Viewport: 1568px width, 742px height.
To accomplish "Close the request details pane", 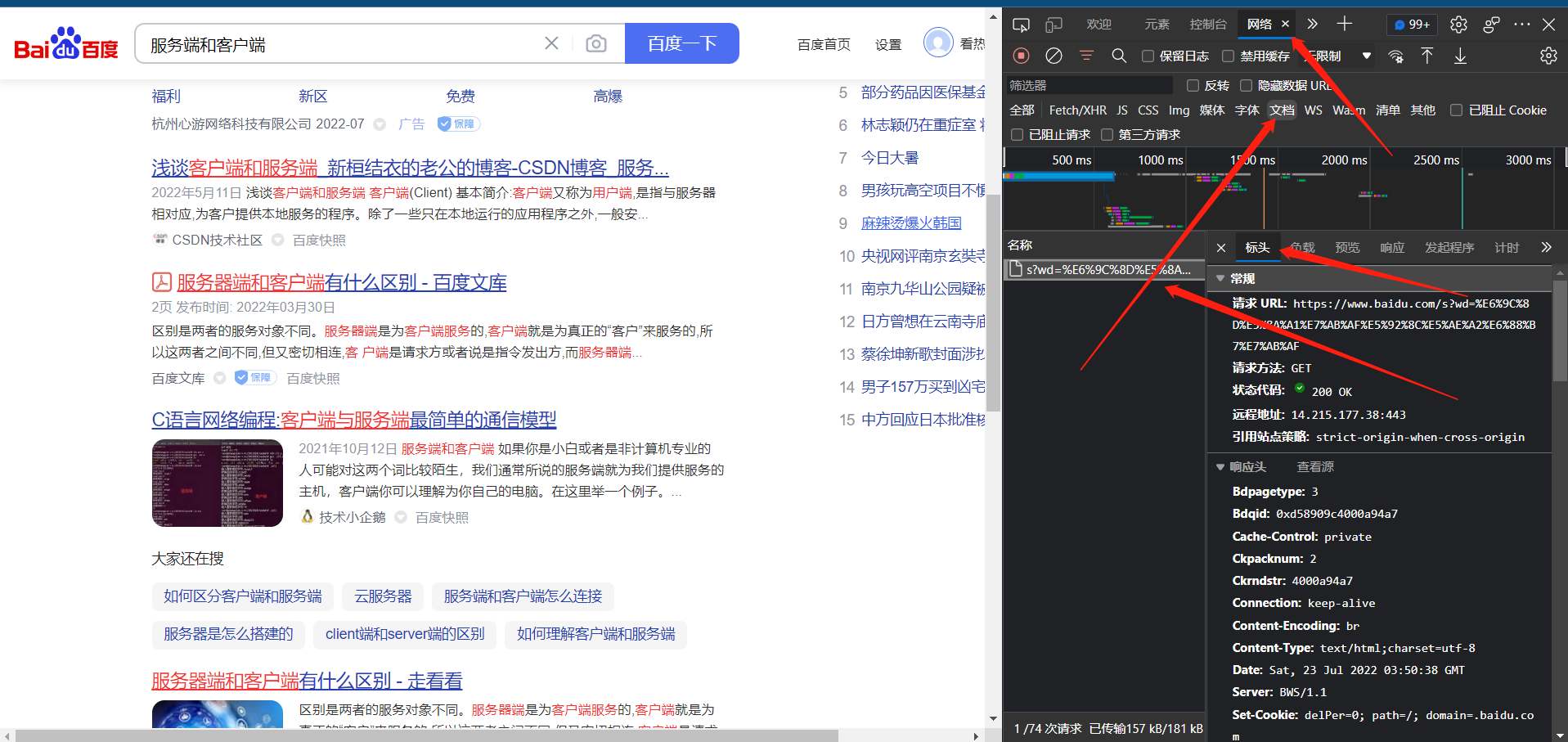I will [1220, 248].
